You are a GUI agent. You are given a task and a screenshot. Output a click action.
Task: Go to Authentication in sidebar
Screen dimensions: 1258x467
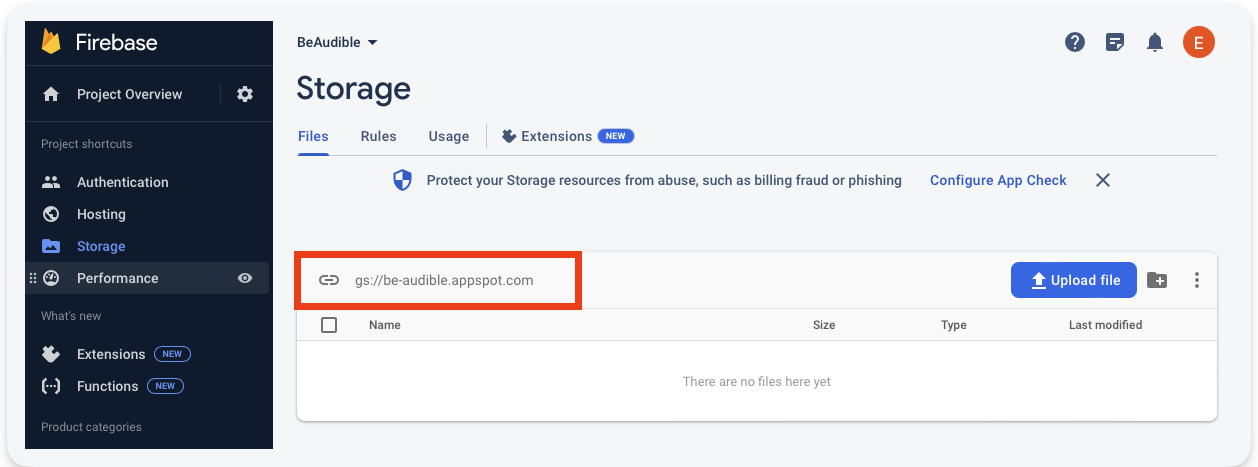tap(123, 182)
